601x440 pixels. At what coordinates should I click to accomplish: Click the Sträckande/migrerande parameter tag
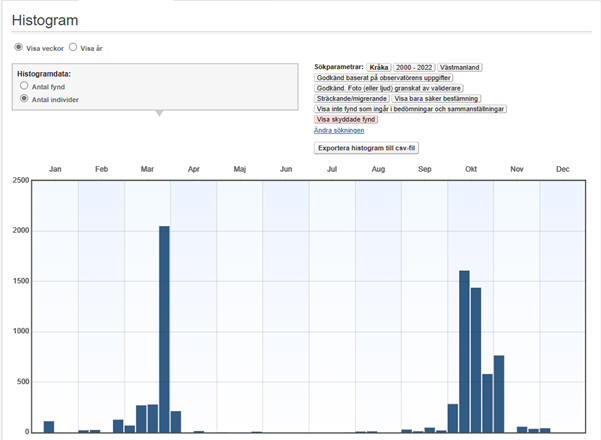point(352,99)
